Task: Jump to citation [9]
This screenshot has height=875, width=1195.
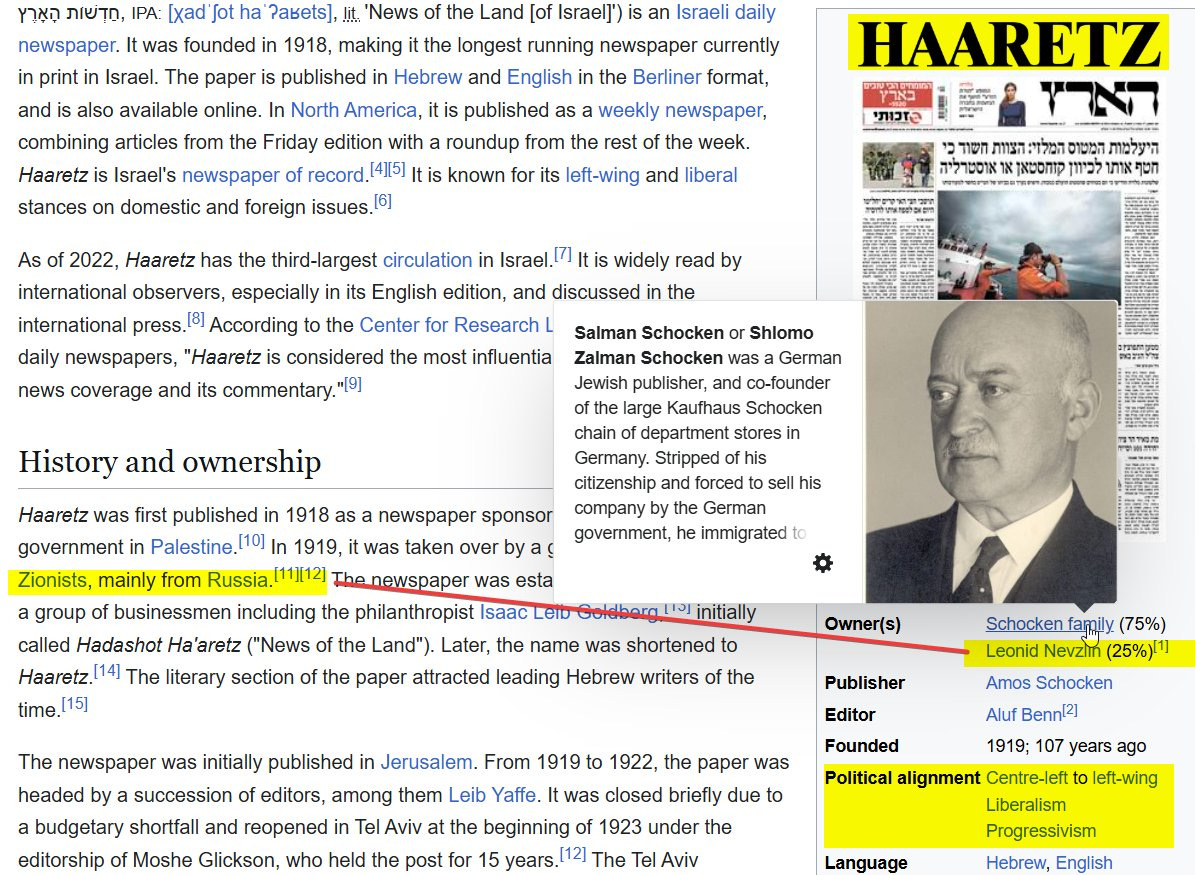Action: pos(353,383)
